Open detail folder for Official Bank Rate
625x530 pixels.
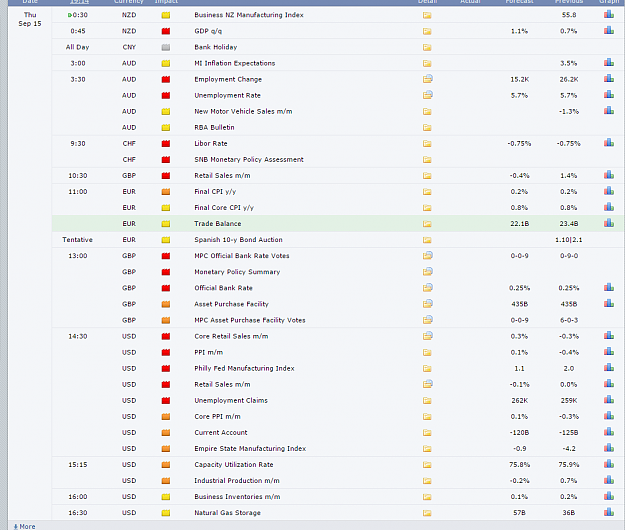coord(427,288)
